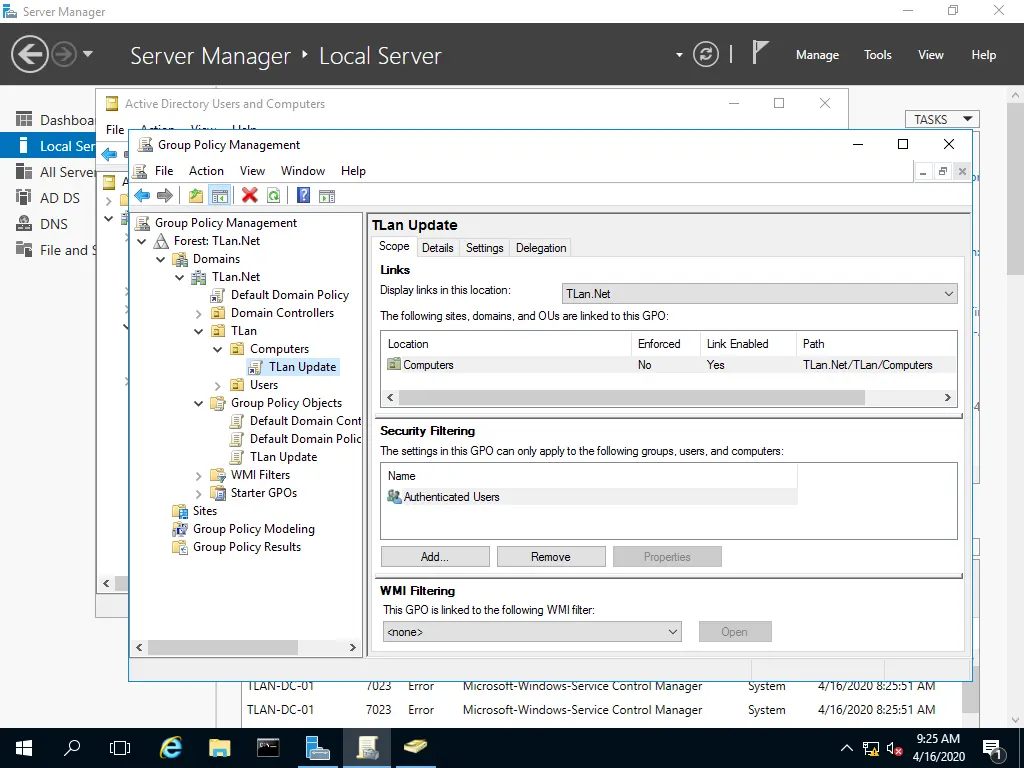Viewport: 1024px width, 768px height.
Task: Click the Server Manager refresh circle icon
Action: [706, 54]
